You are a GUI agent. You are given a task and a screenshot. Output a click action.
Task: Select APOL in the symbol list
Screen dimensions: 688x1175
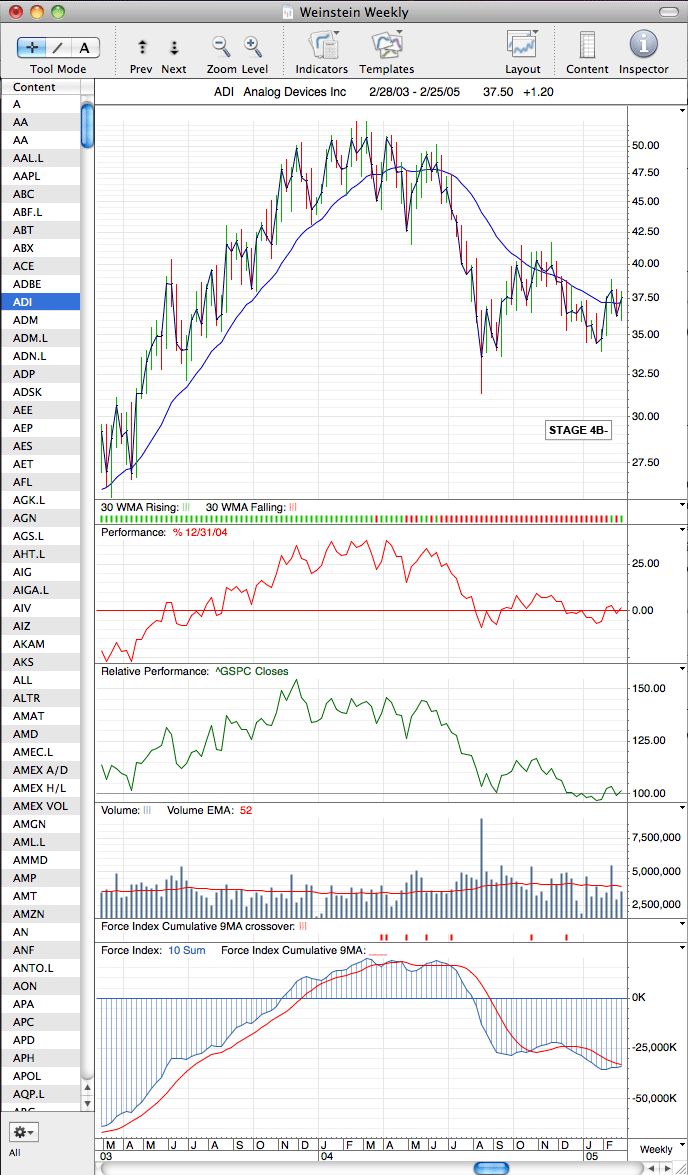point(39,1076)
